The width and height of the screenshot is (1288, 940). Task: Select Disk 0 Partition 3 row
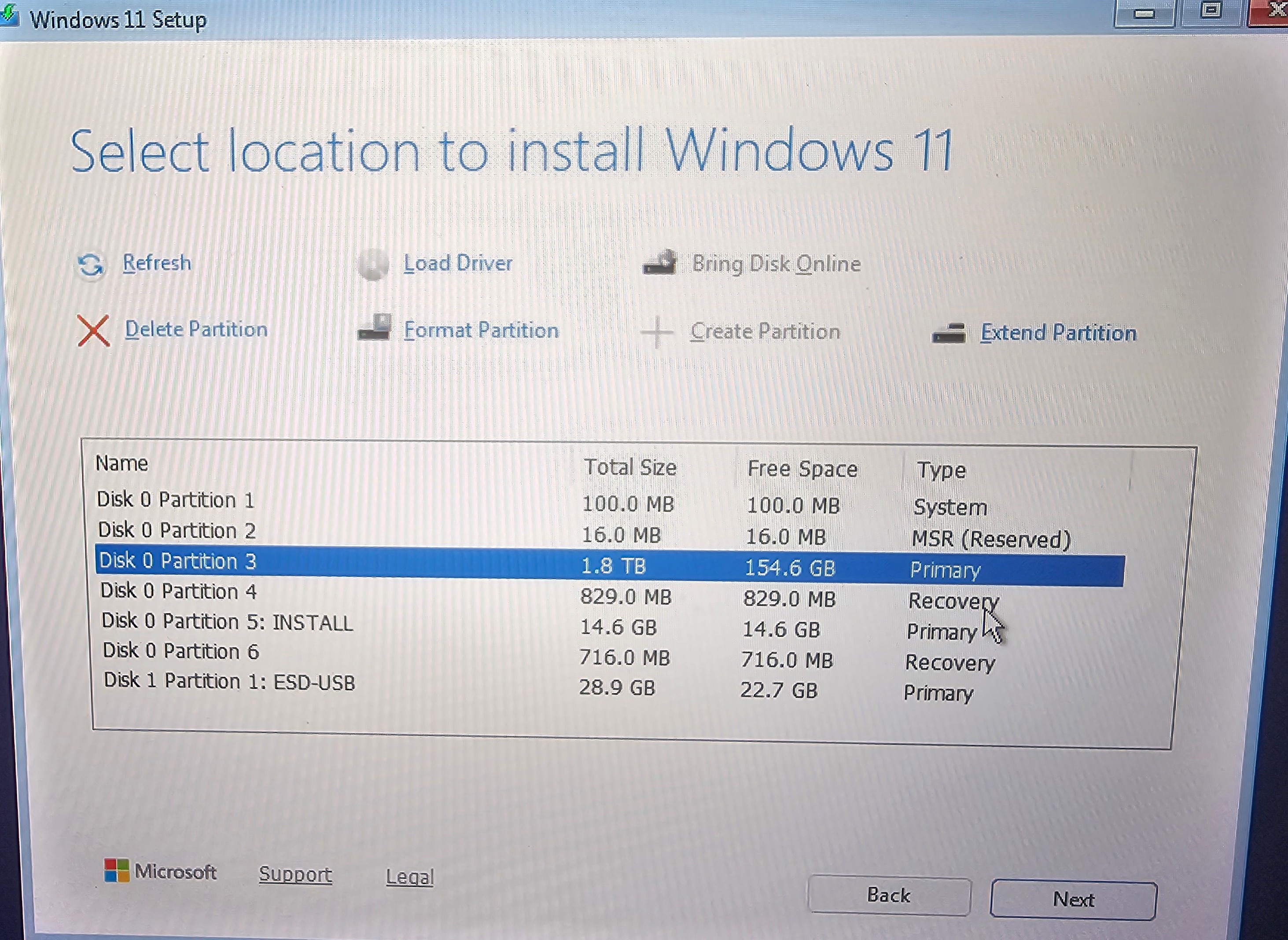pos(610,565)
